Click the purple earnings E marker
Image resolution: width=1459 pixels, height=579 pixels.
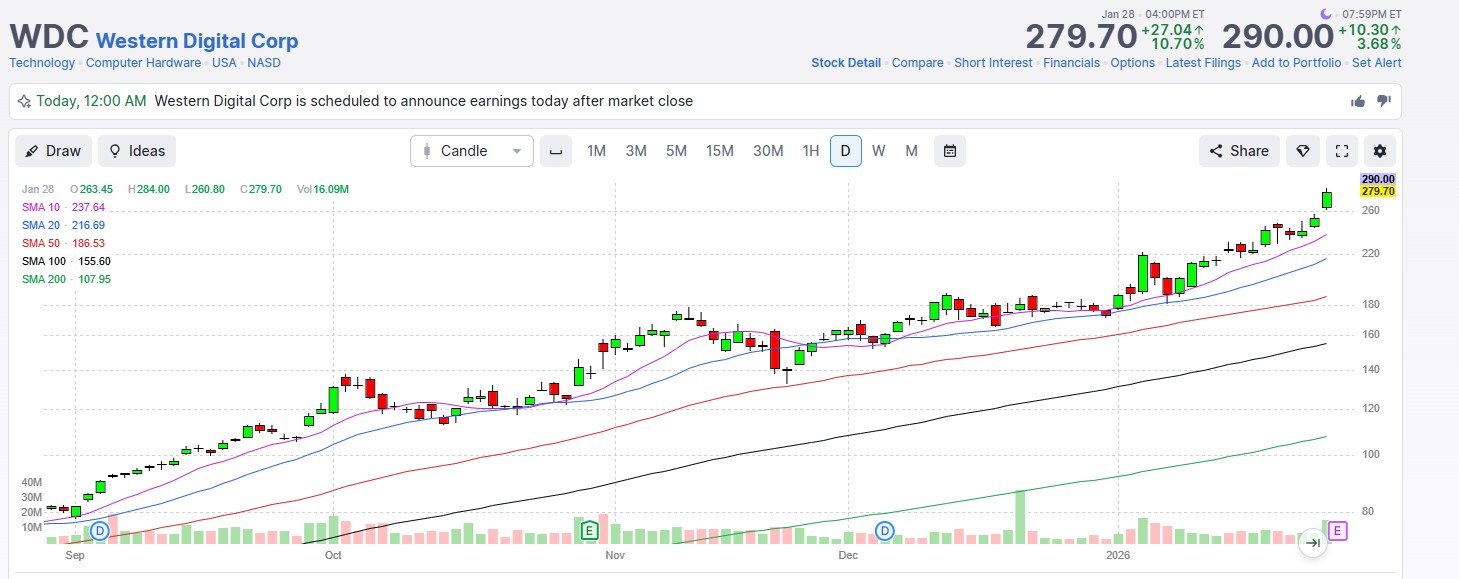(1338, 531)
